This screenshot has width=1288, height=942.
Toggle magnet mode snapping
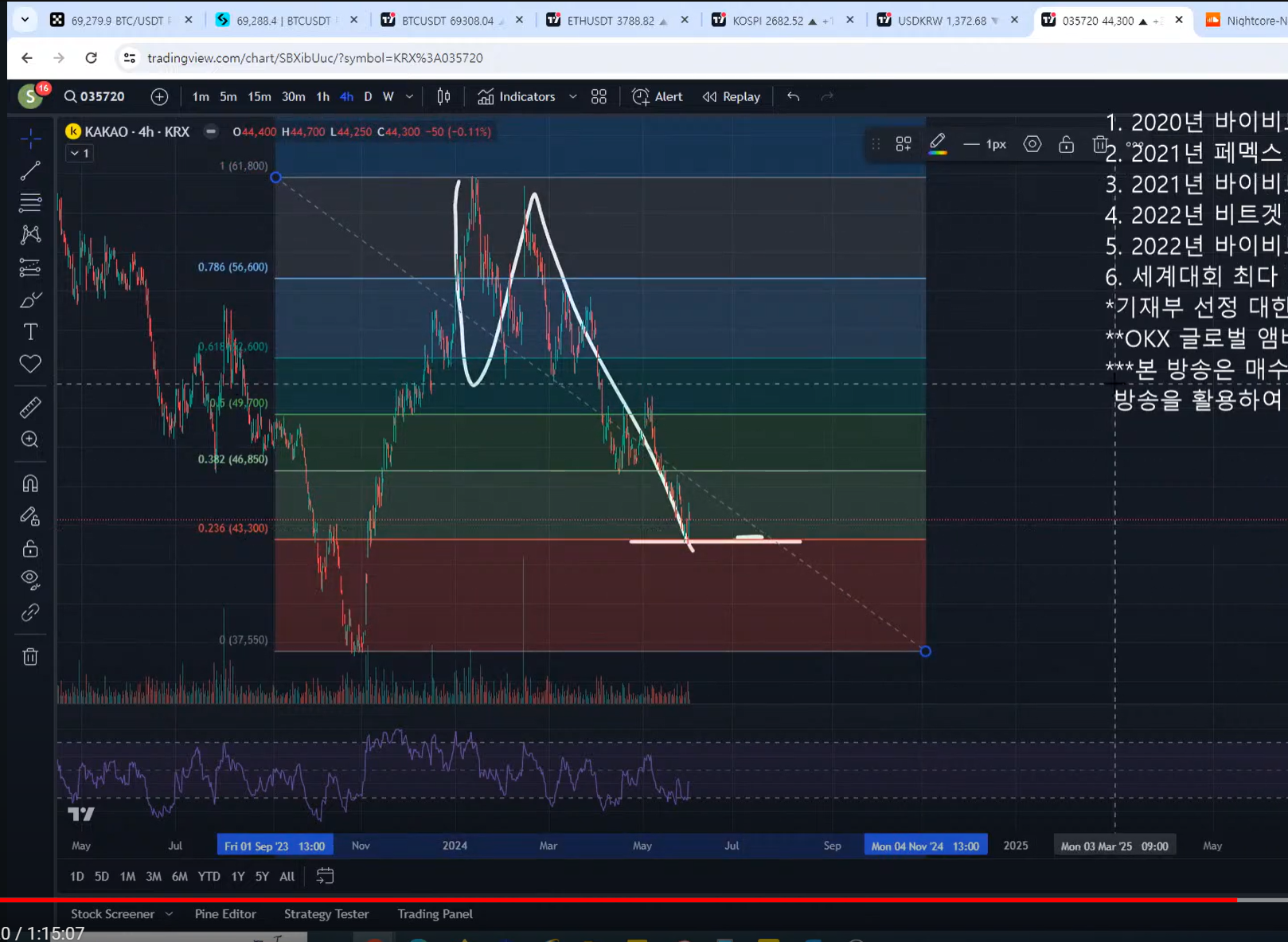[30, 483]
